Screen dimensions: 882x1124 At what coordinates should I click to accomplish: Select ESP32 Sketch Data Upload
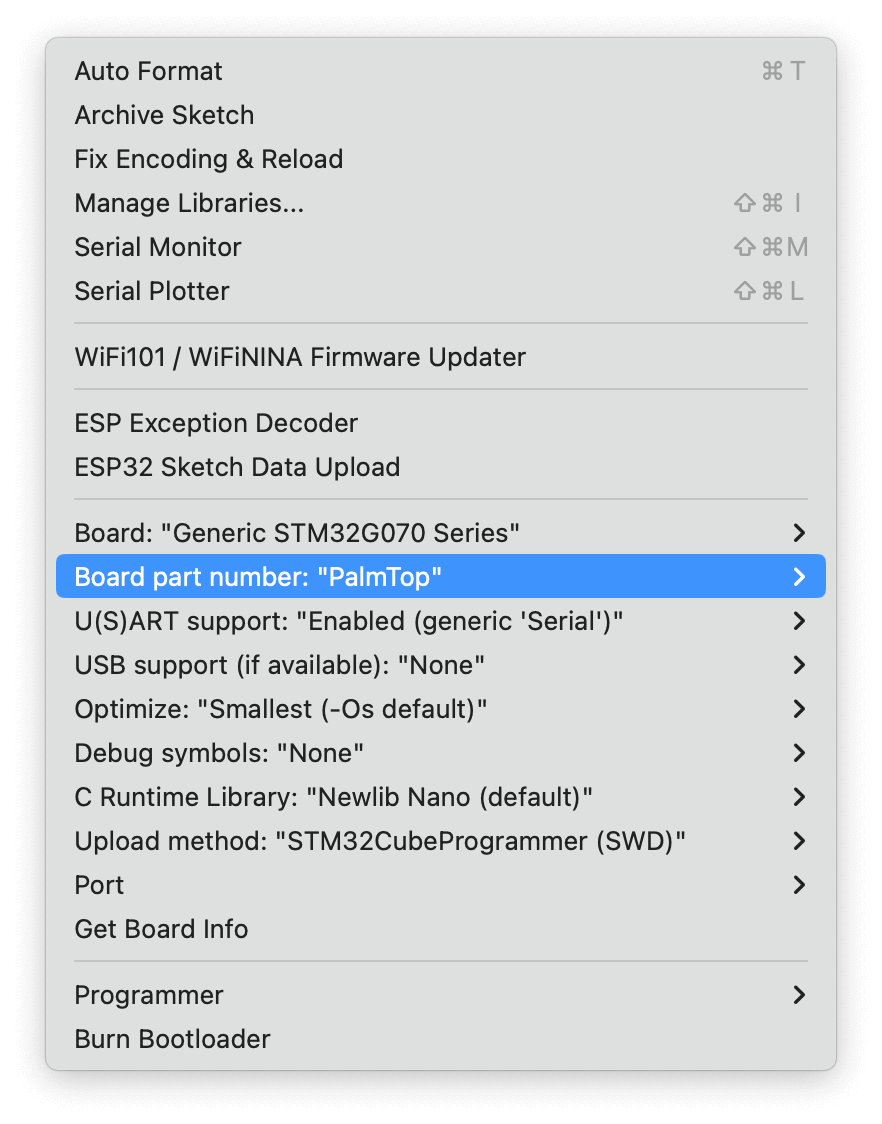pos(440,467)
